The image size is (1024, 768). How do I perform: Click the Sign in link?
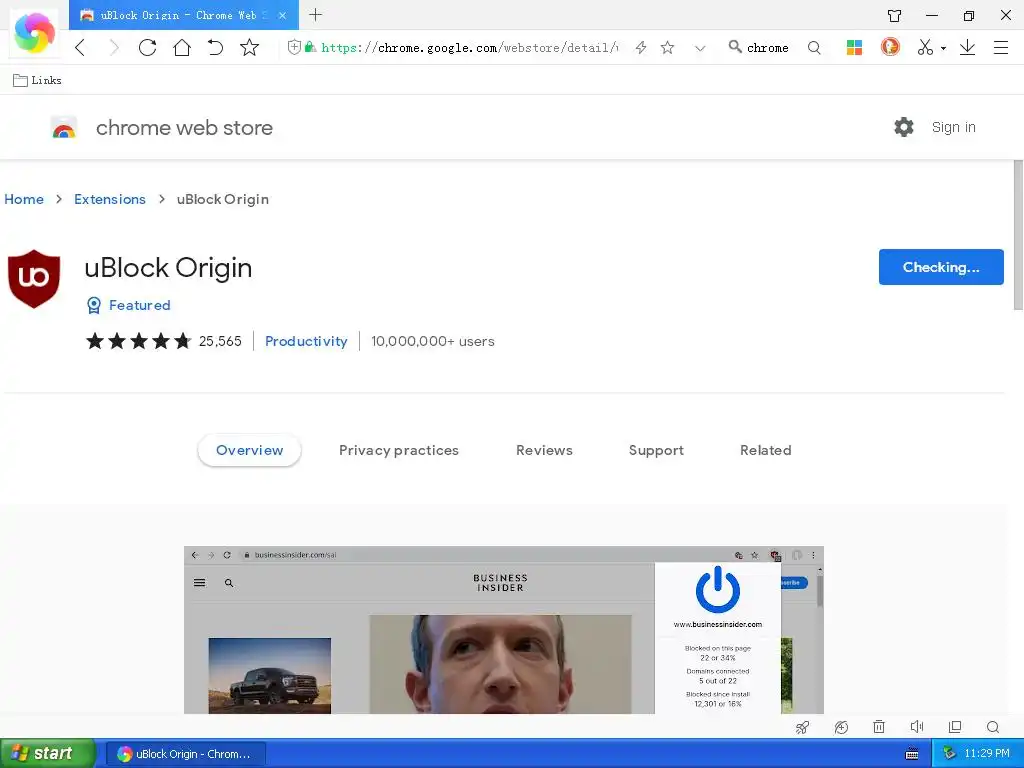pos(953,127)
